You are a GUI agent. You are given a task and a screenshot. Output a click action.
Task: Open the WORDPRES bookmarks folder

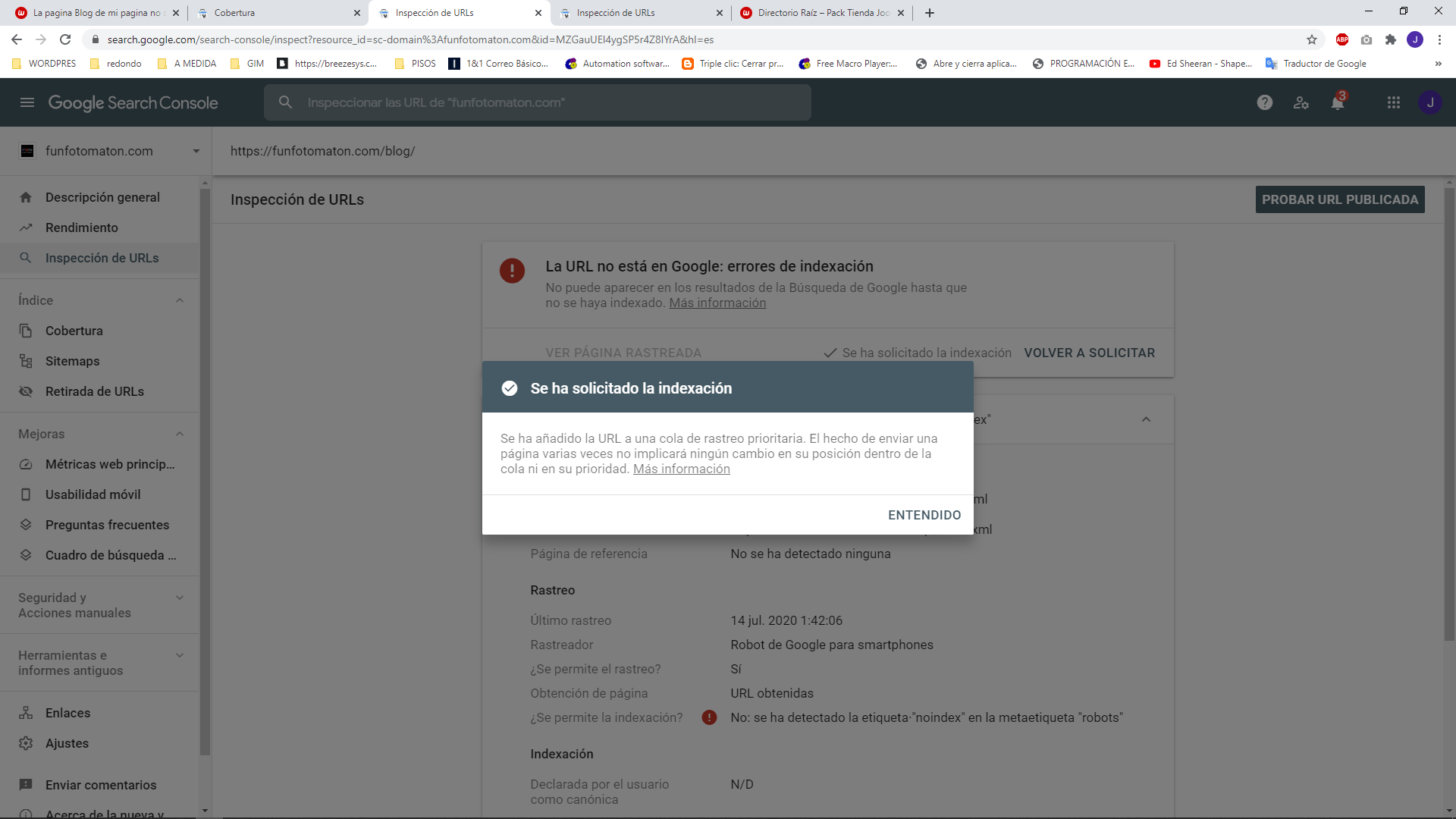click(x=44, y=64)
